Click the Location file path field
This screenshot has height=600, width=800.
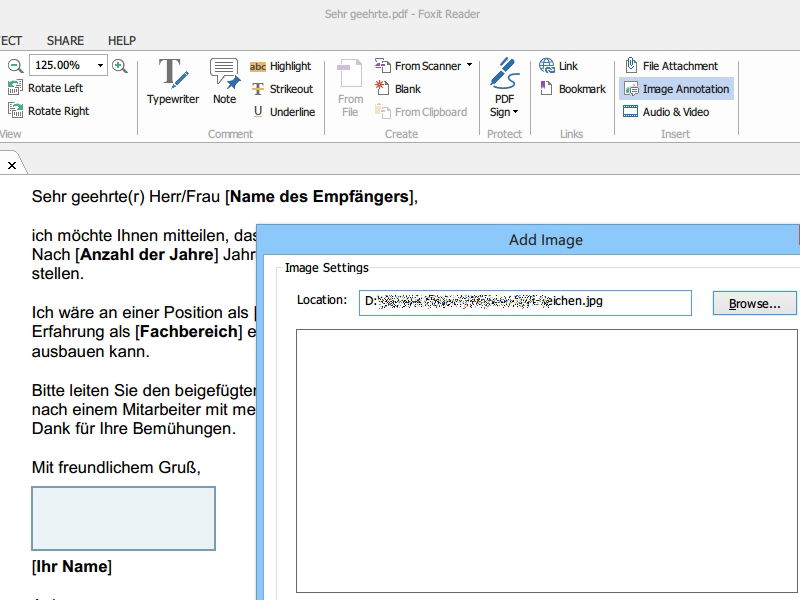click(525, 303)
